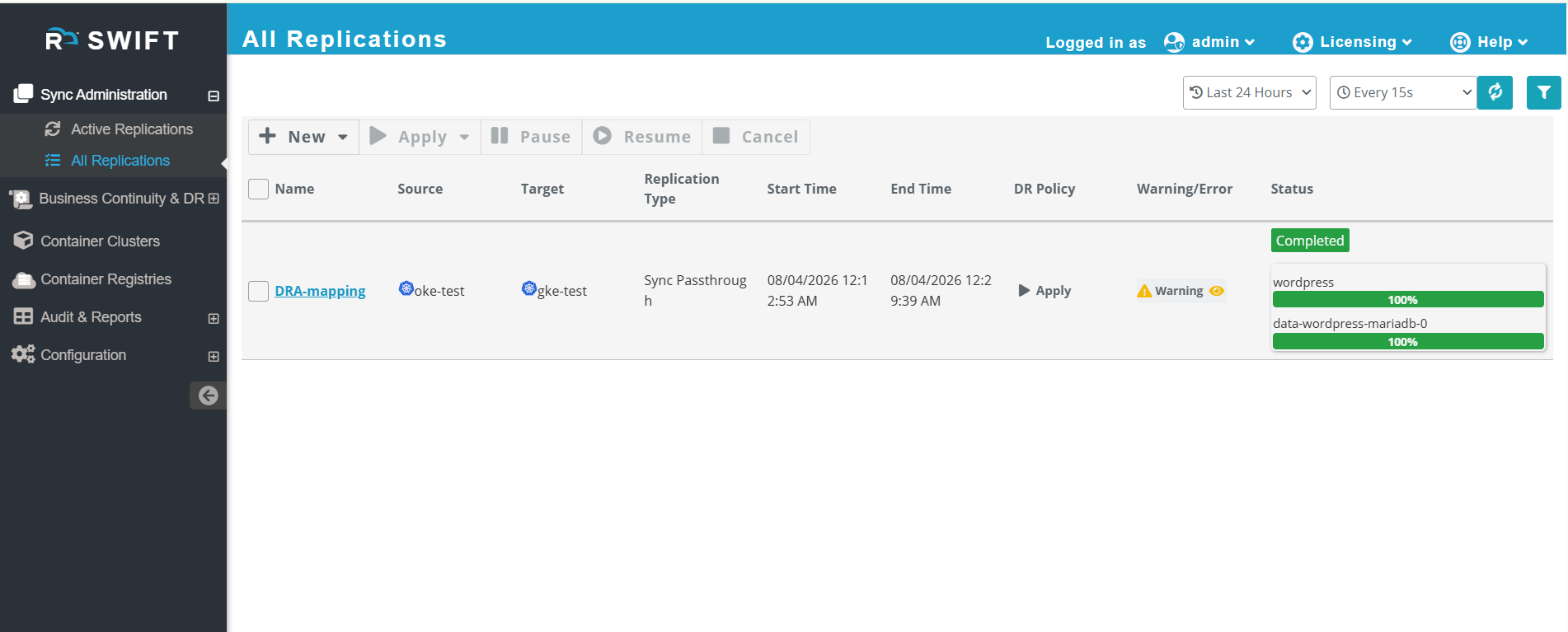The width and height of the screenshot is (1568, 632).
Task: Click the Sync Passthrough type cell
Action: [x=695, y=291]
